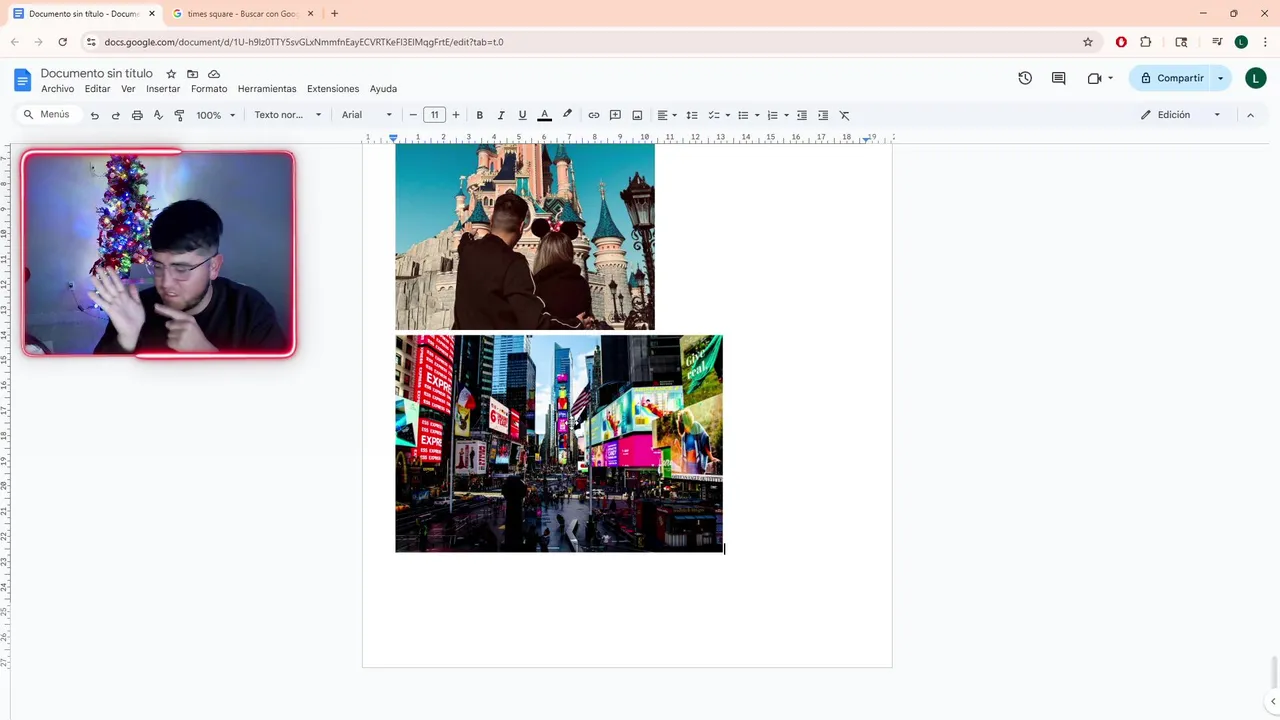
Task: Go to Docs home via blue logo
Action: (22, 80)
